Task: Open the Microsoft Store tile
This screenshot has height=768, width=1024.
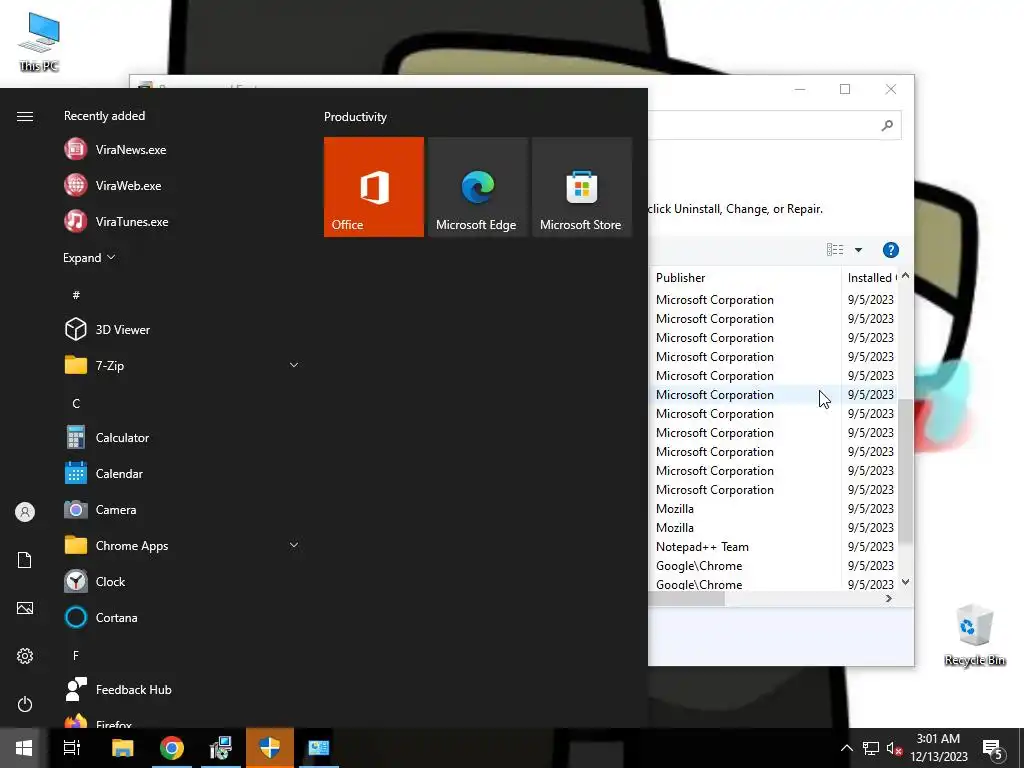Action: [582, 187]
